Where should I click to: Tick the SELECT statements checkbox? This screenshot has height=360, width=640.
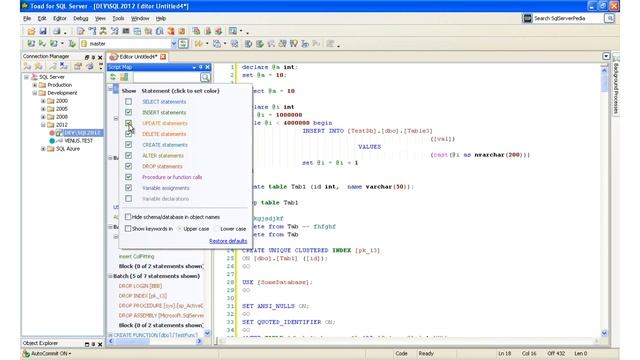point(129,102)
